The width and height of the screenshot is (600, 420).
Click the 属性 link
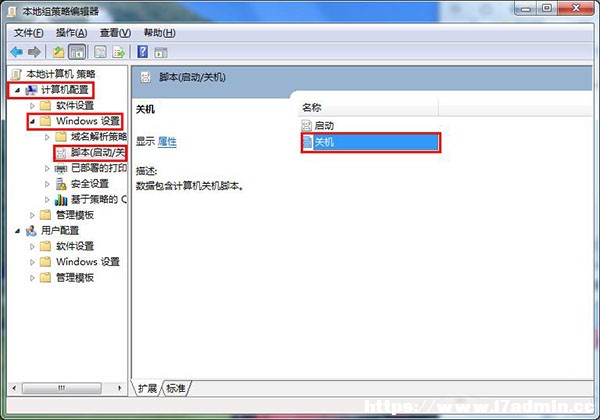click(167, 142)
